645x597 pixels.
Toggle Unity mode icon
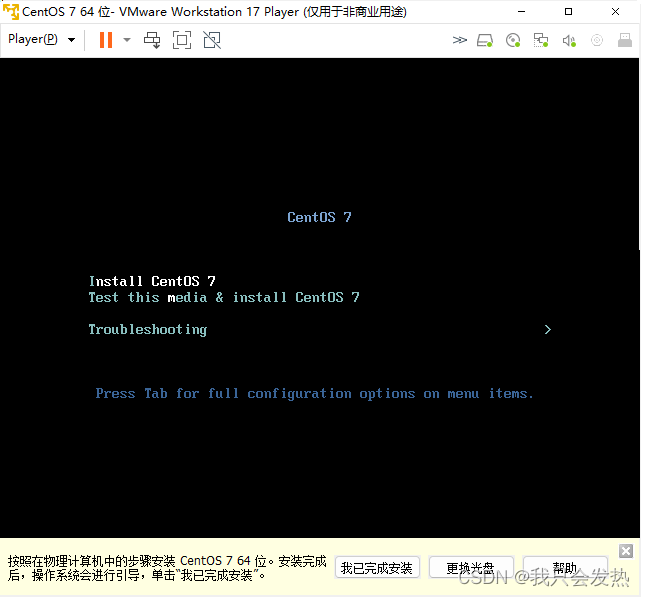click(x=212, y=40)
